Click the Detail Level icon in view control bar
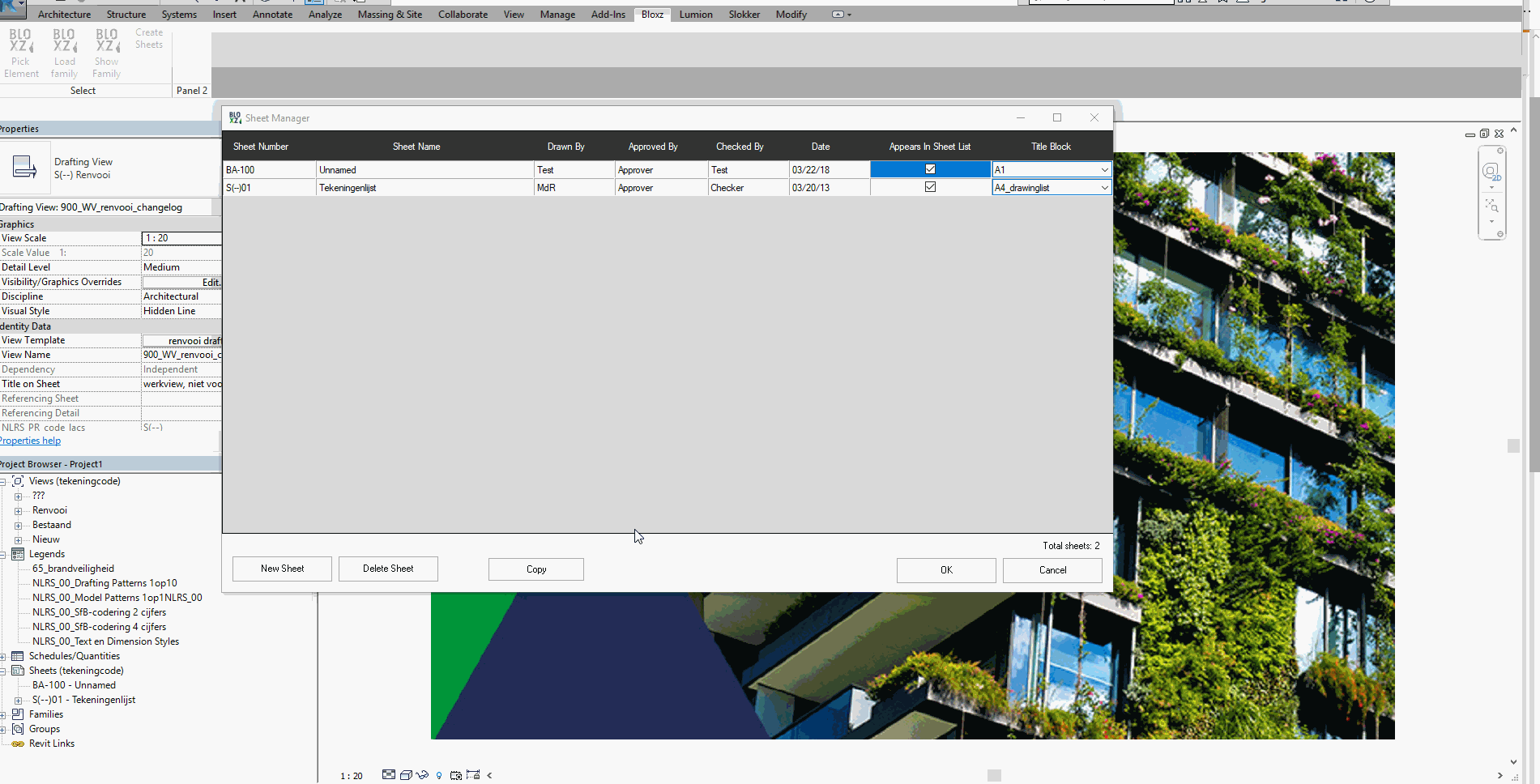The image size is (1540, 784). (x=389, y=775)
